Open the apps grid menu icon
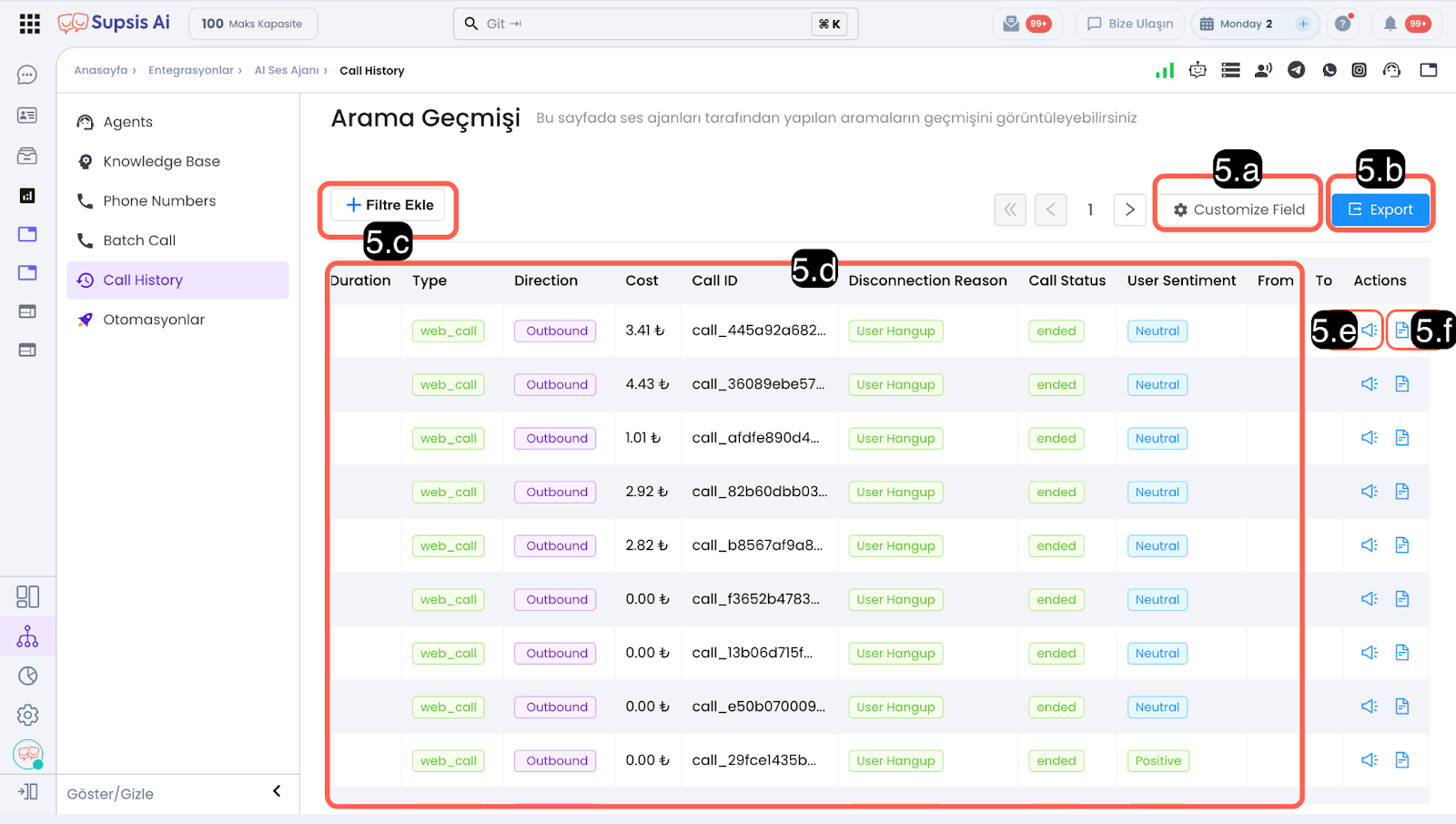1456x824 pixels. click(29, 24)
